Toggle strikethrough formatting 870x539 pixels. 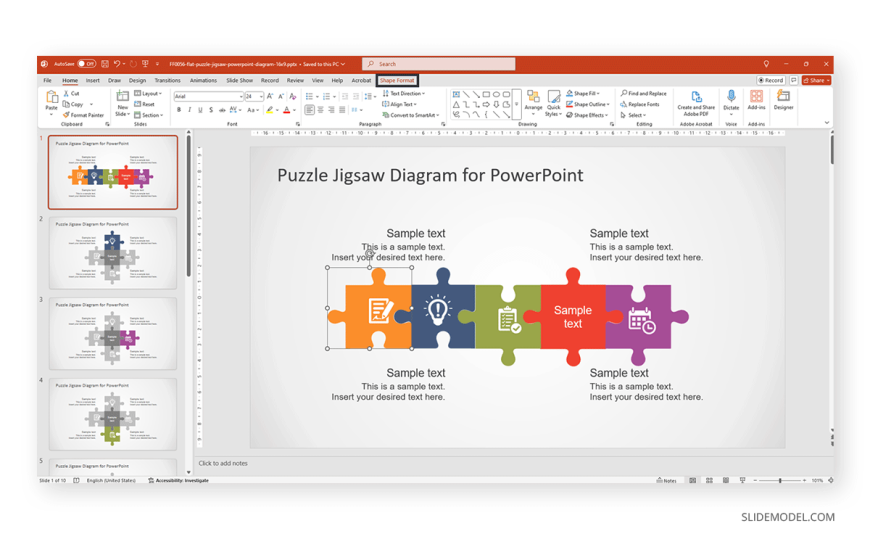(x=222, y=110)
